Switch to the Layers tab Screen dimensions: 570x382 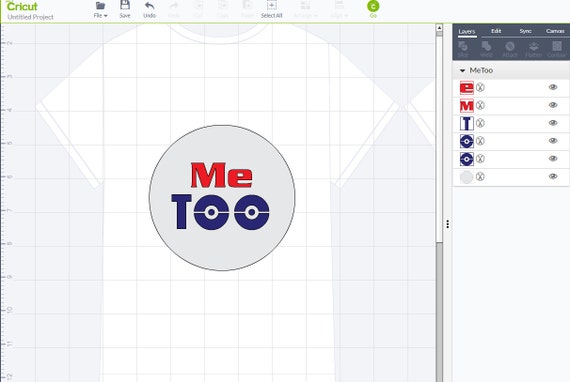pyautogui.click(x=467, y=32)
